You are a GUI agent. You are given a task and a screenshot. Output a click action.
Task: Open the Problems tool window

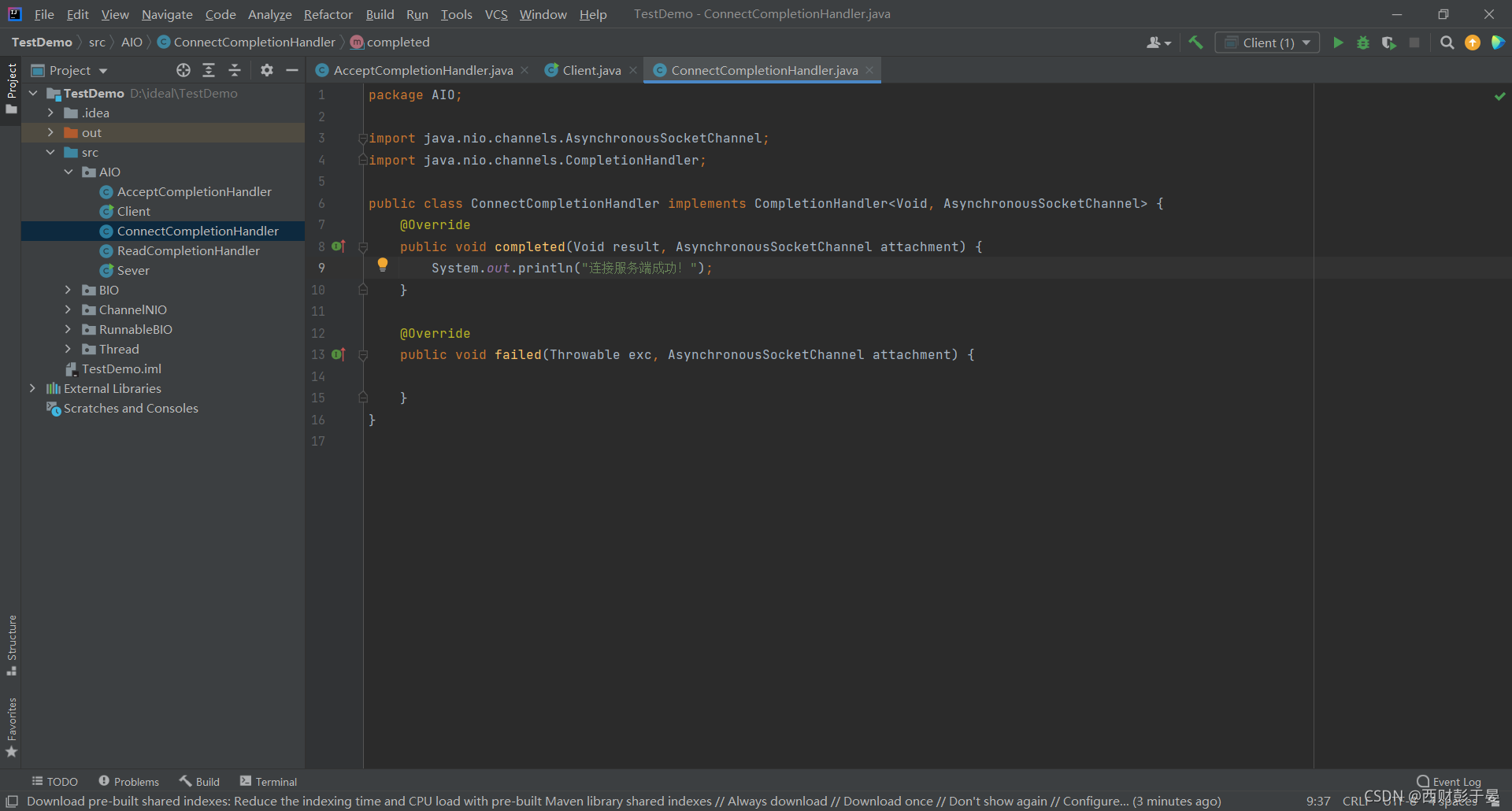(128, 781)
